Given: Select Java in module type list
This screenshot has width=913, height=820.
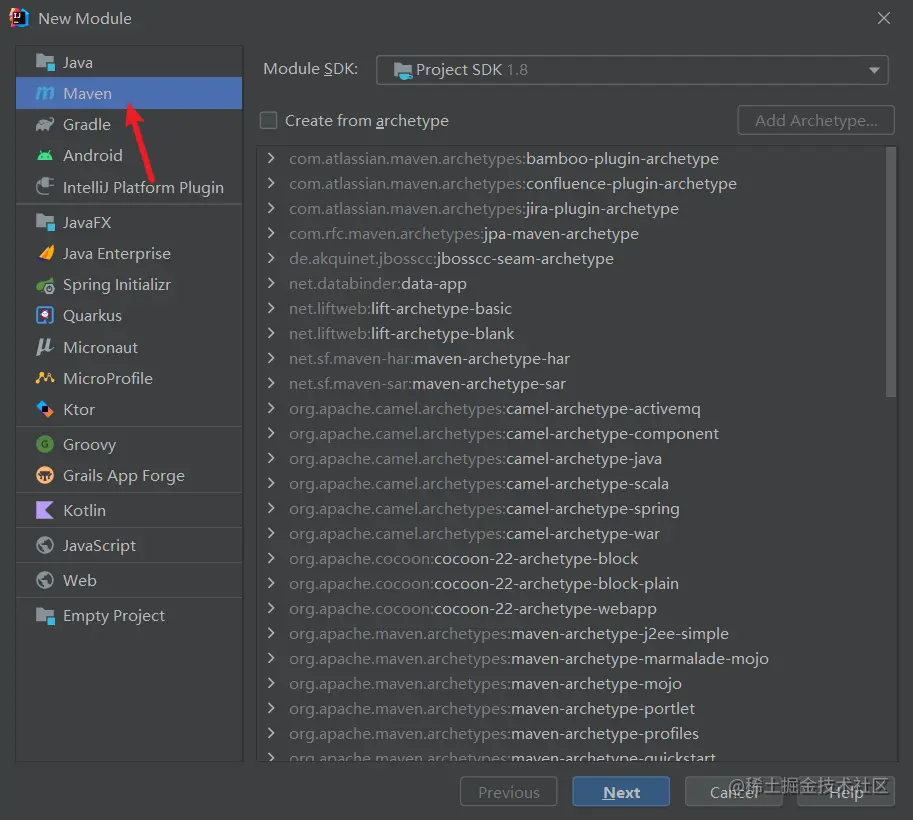Looking at the screenshot, I should coord(129,62).
